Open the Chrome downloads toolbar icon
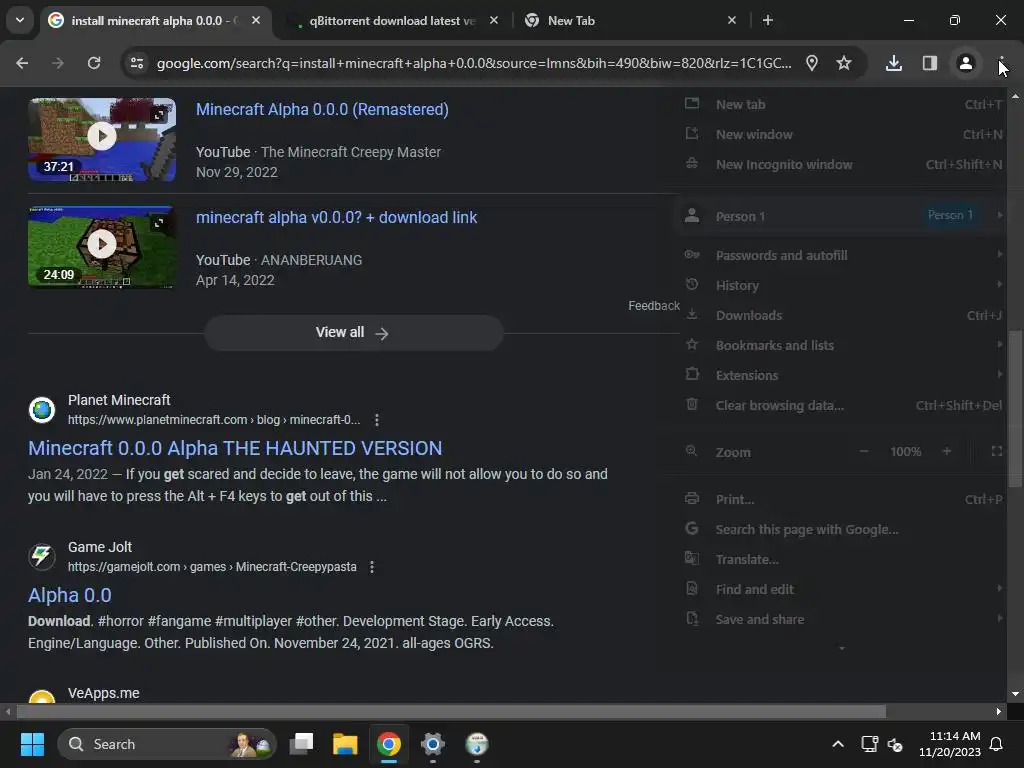The width and height of the screenshot is (1024, 768). point(894,63)
